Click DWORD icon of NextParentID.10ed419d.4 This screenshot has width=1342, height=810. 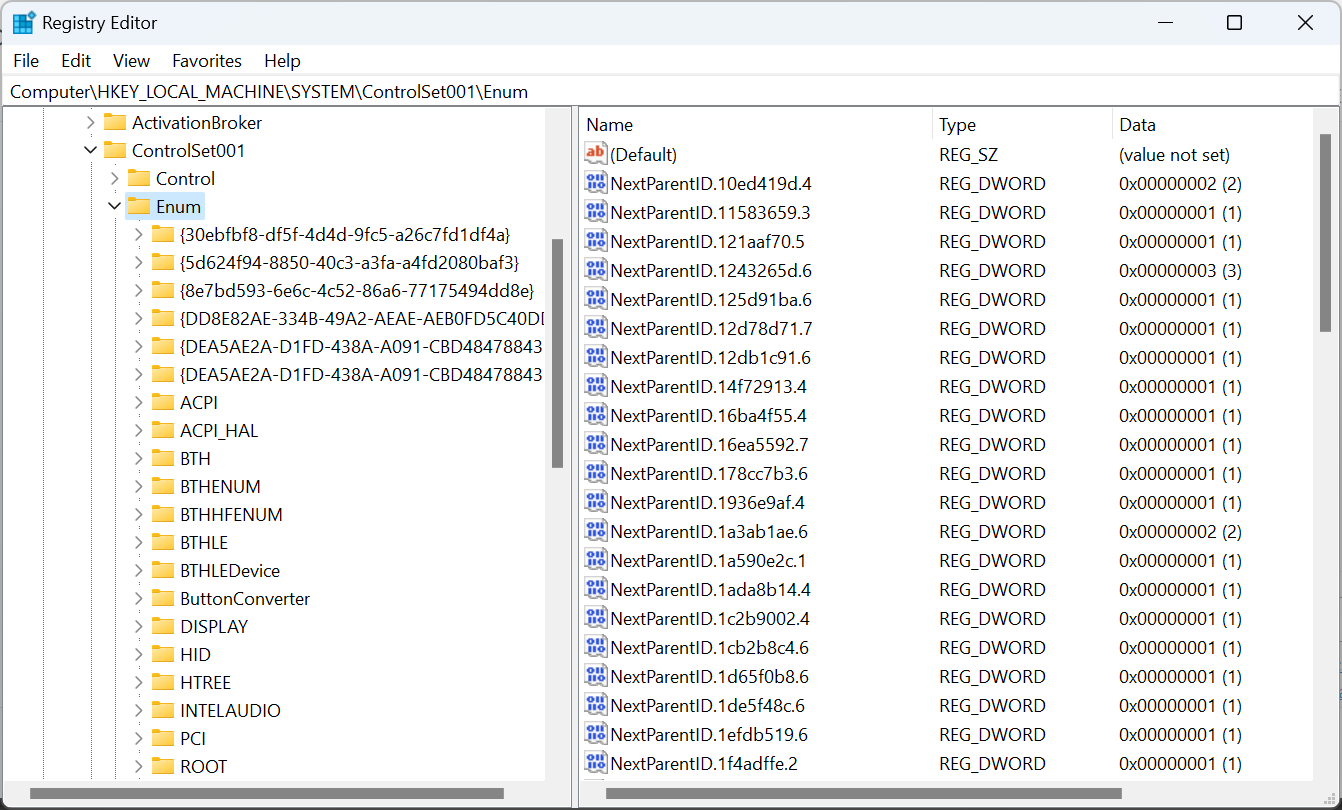click(x=596, y=183)
